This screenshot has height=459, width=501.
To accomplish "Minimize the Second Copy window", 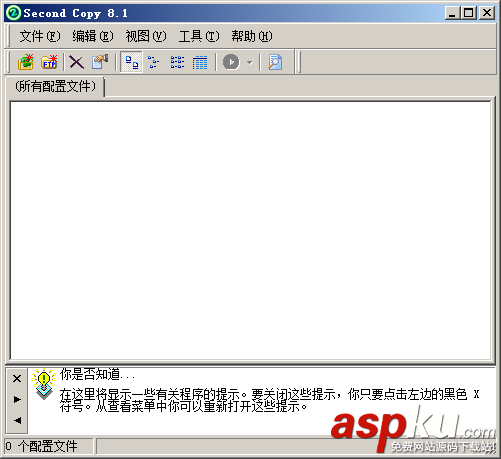I will click(x=452, y=13).
